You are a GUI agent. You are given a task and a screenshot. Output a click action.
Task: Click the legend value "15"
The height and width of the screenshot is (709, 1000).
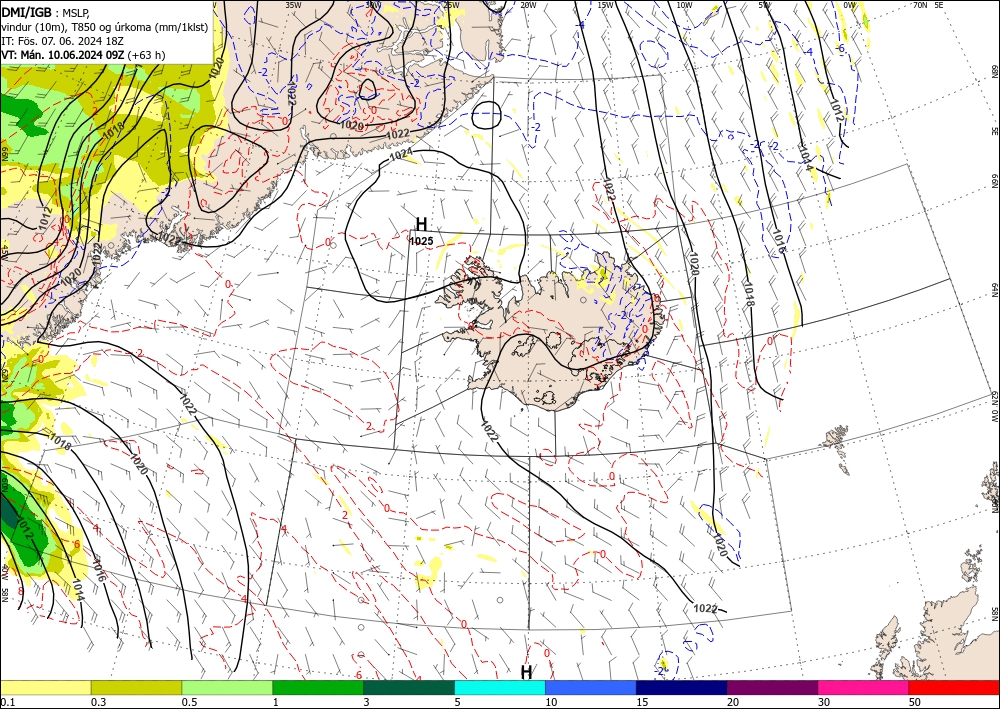pyautogui.click(x=642, y=702)
